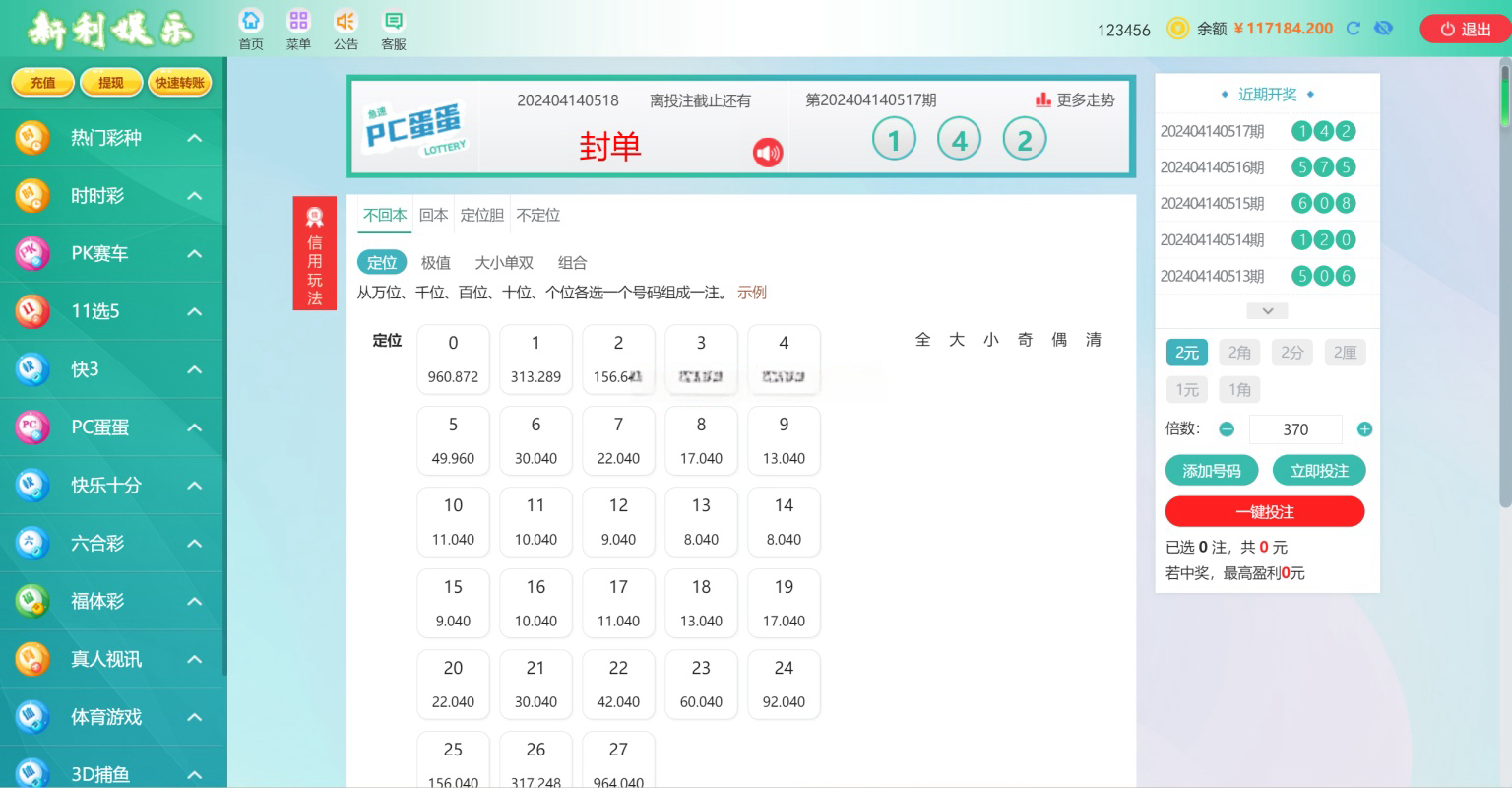The height and width of the screenshot is (788, 1512).
Task: Click the balance refresh icon
Action: coord(1354,29)
